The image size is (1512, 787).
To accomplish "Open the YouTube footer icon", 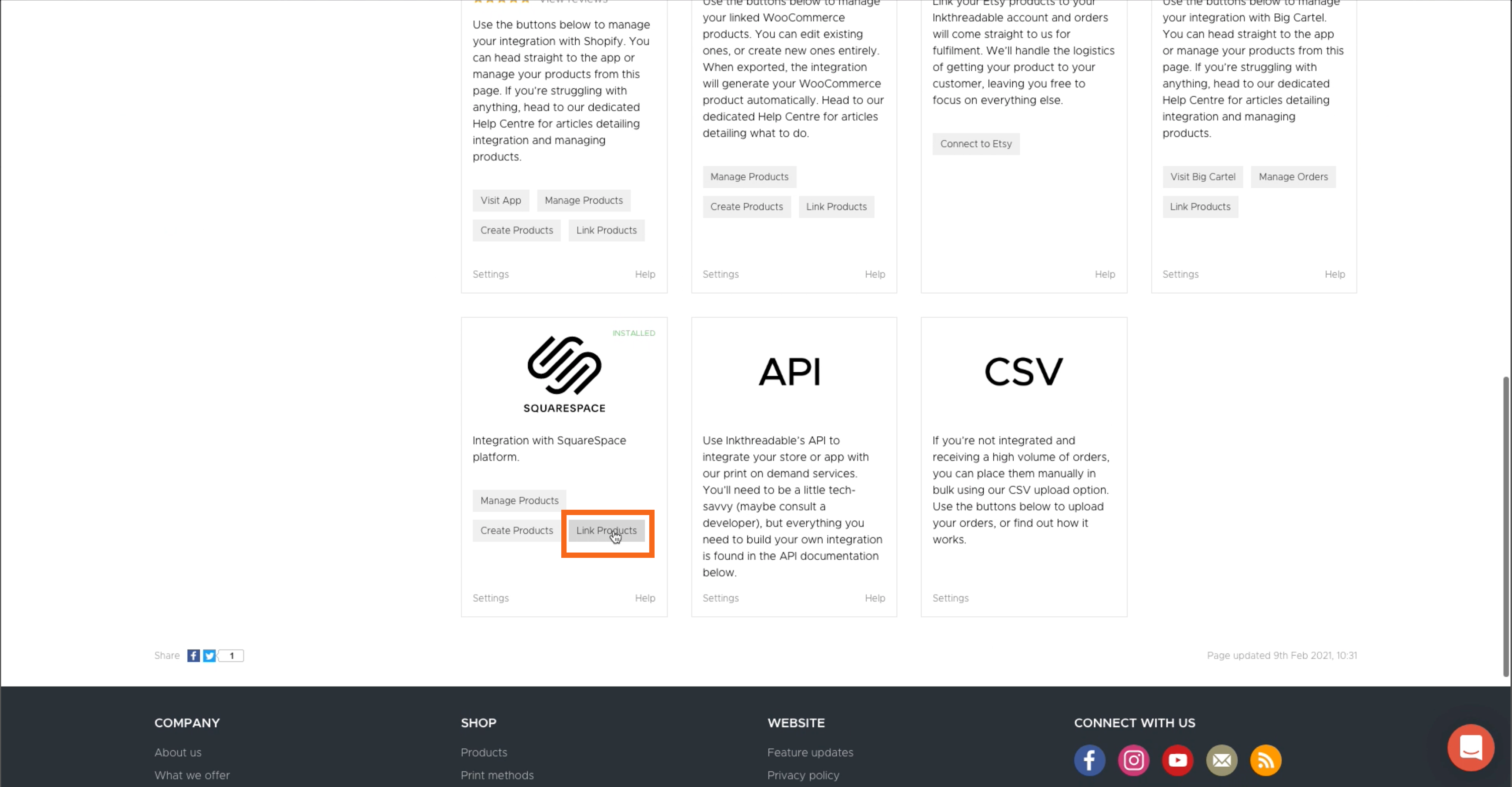I will 1177,760.
